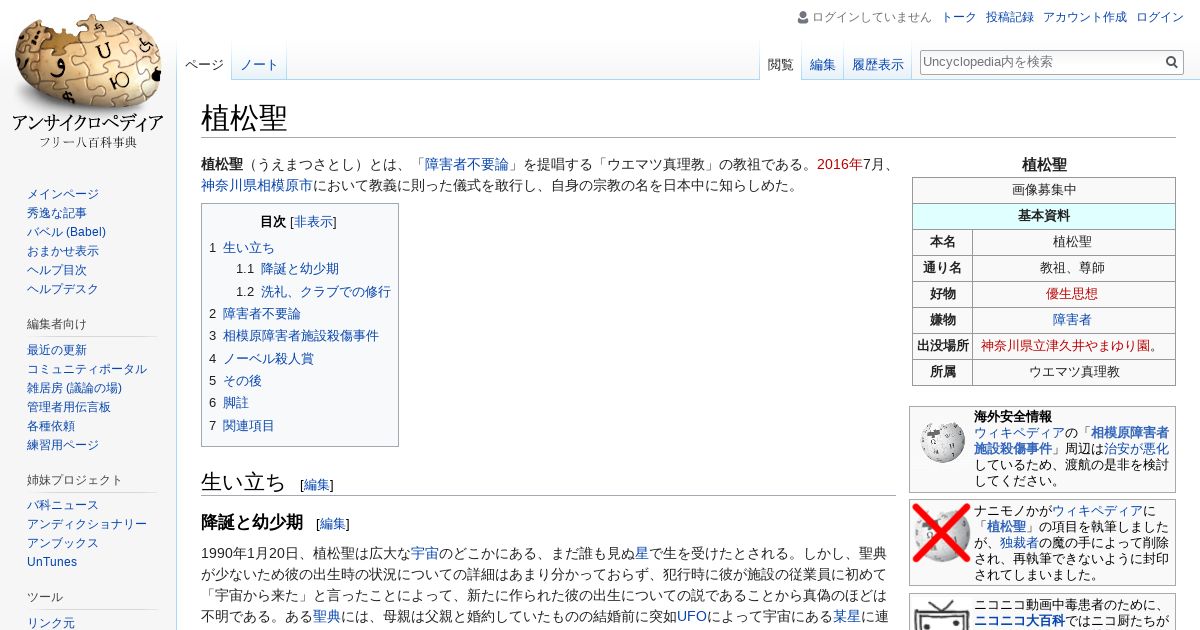Click the アンサイクロペディア site title text
This screenshot has width=1200, height=630.
point(88,123)
